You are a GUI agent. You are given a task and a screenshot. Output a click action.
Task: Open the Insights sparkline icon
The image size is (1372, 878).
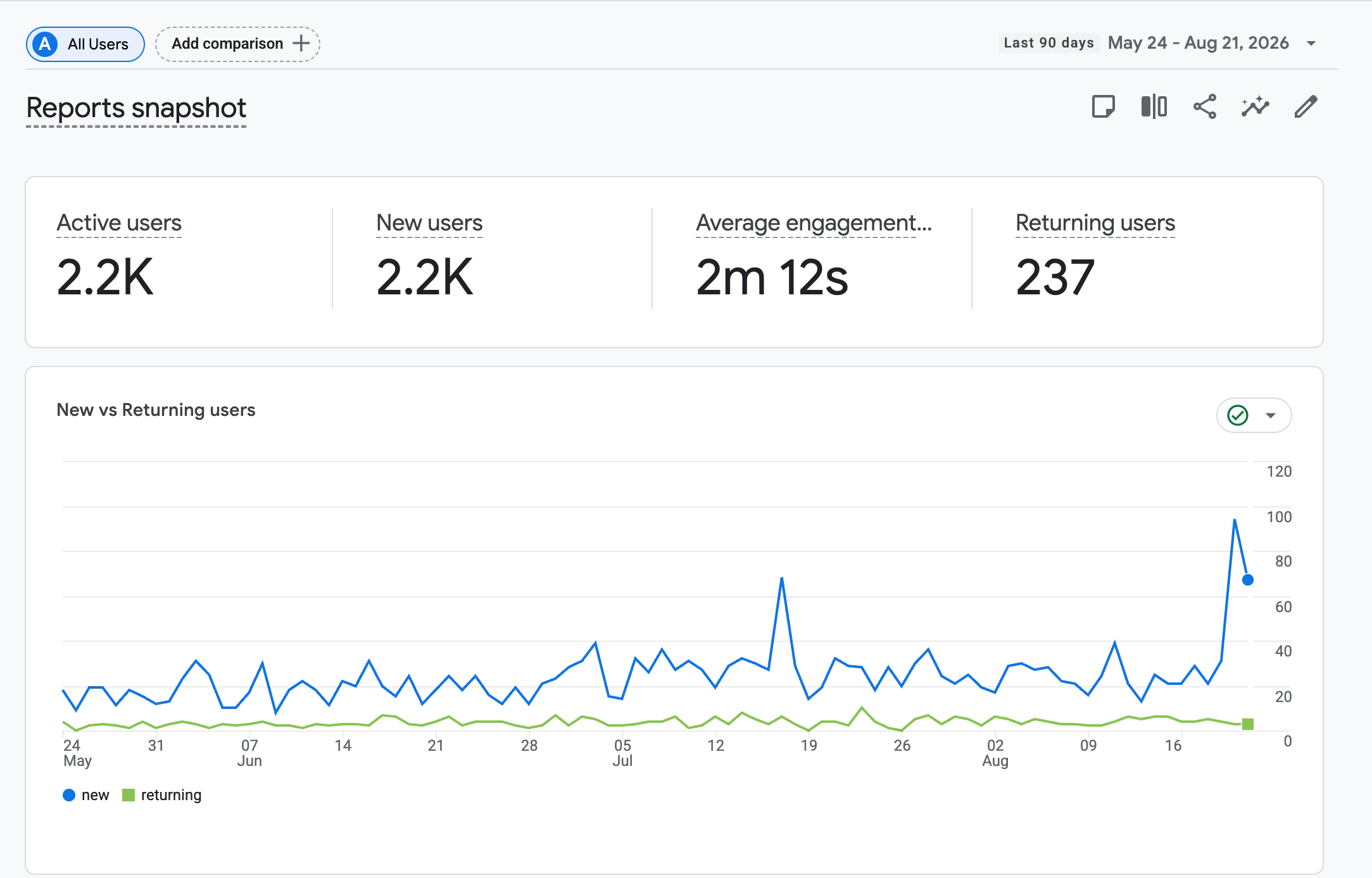click(x=1255, y=107)
